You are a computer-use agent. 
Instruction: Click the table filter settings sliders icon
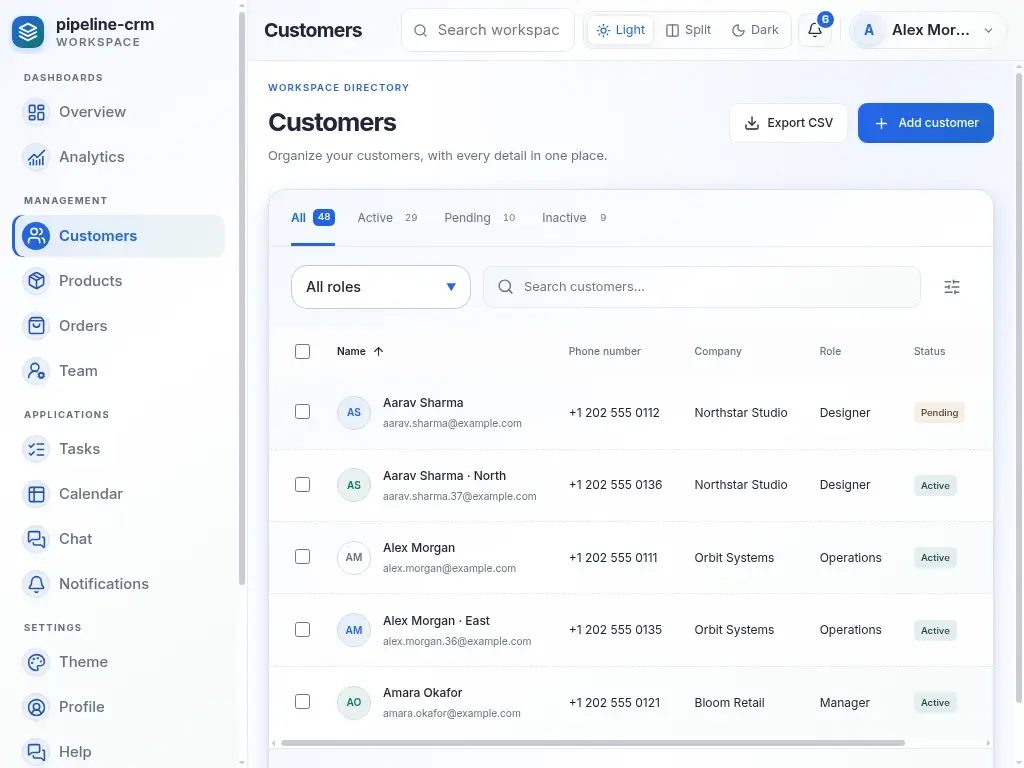(x=952, y=287)
